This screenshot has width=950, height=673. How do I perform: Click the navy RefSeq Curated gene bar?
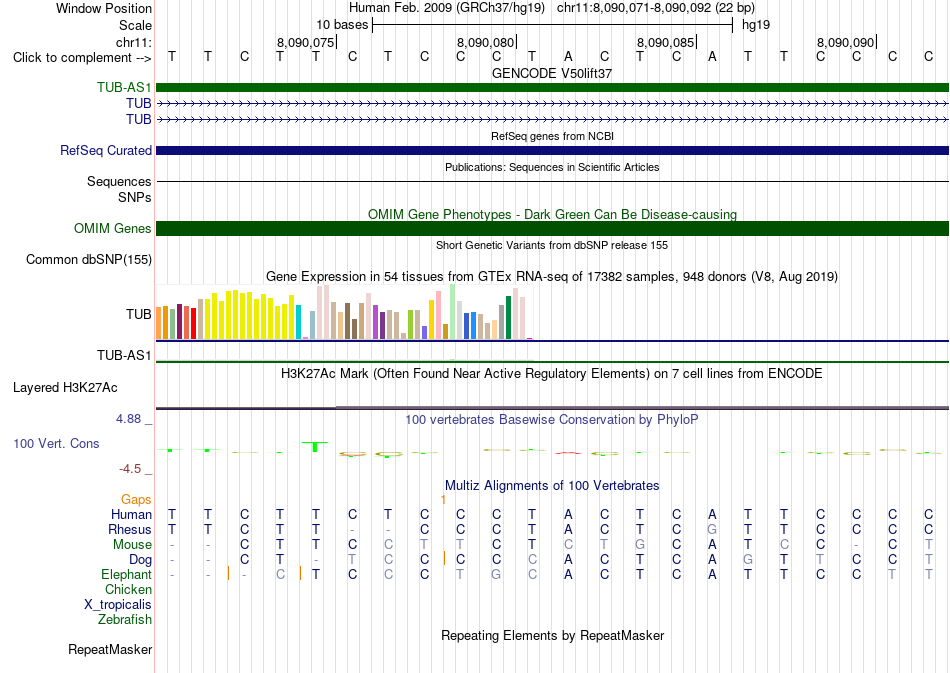point(552,150)
